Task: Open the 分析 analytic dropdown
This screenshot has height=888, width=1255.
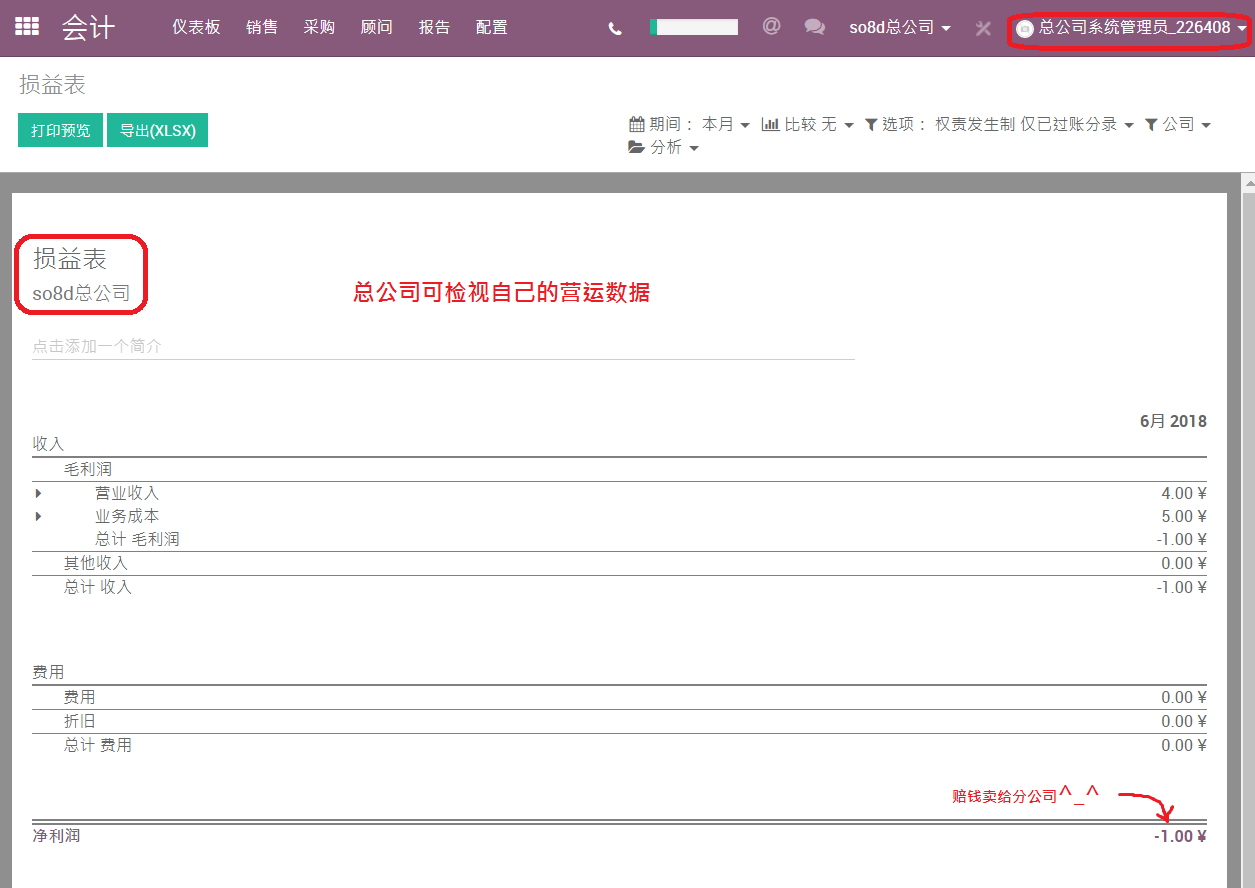Action: tap(663, 147)
